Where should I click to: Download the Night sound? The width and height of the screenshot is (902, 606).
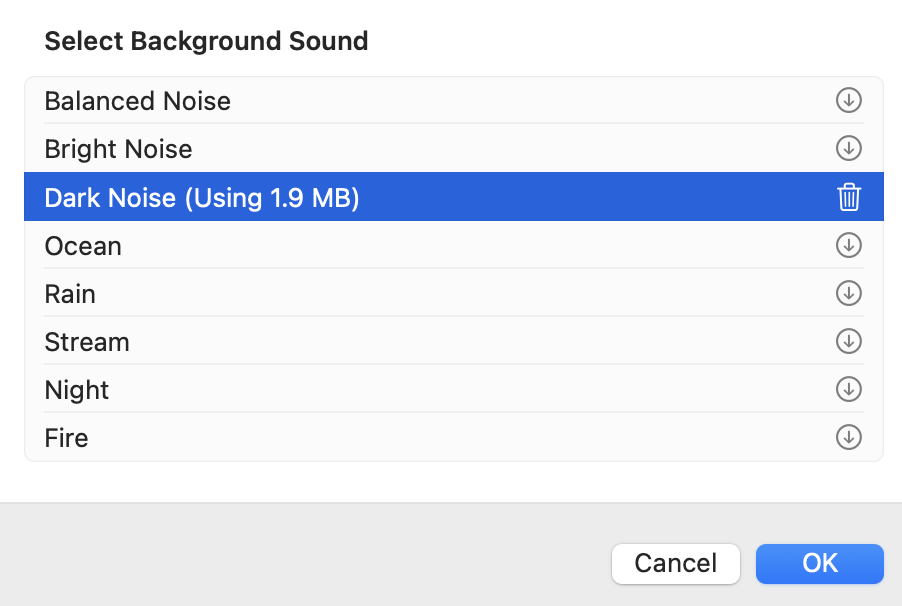point(848,389)
